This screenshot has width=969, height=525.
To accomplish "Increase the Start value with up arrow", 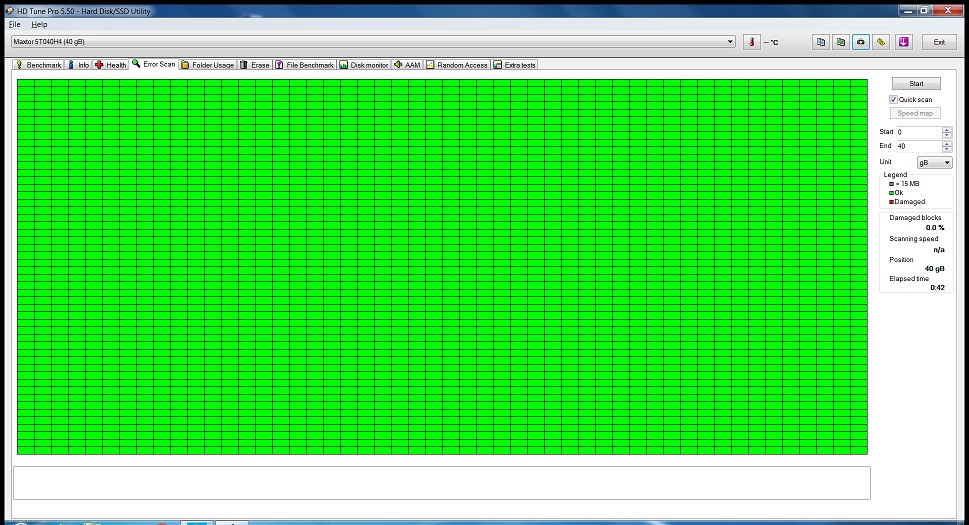I will point(947,129).
